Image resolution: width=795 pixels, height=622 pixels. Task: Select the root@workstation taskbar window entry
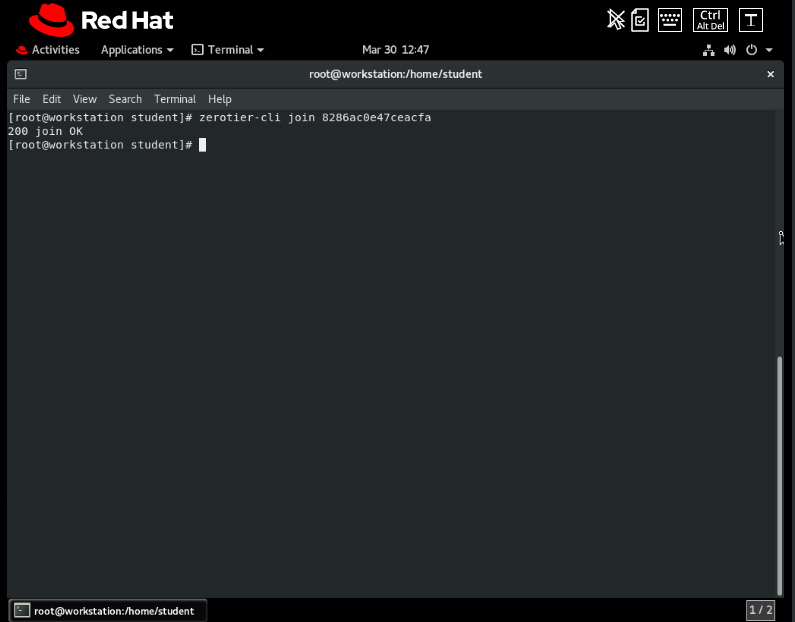pos(108,611)
